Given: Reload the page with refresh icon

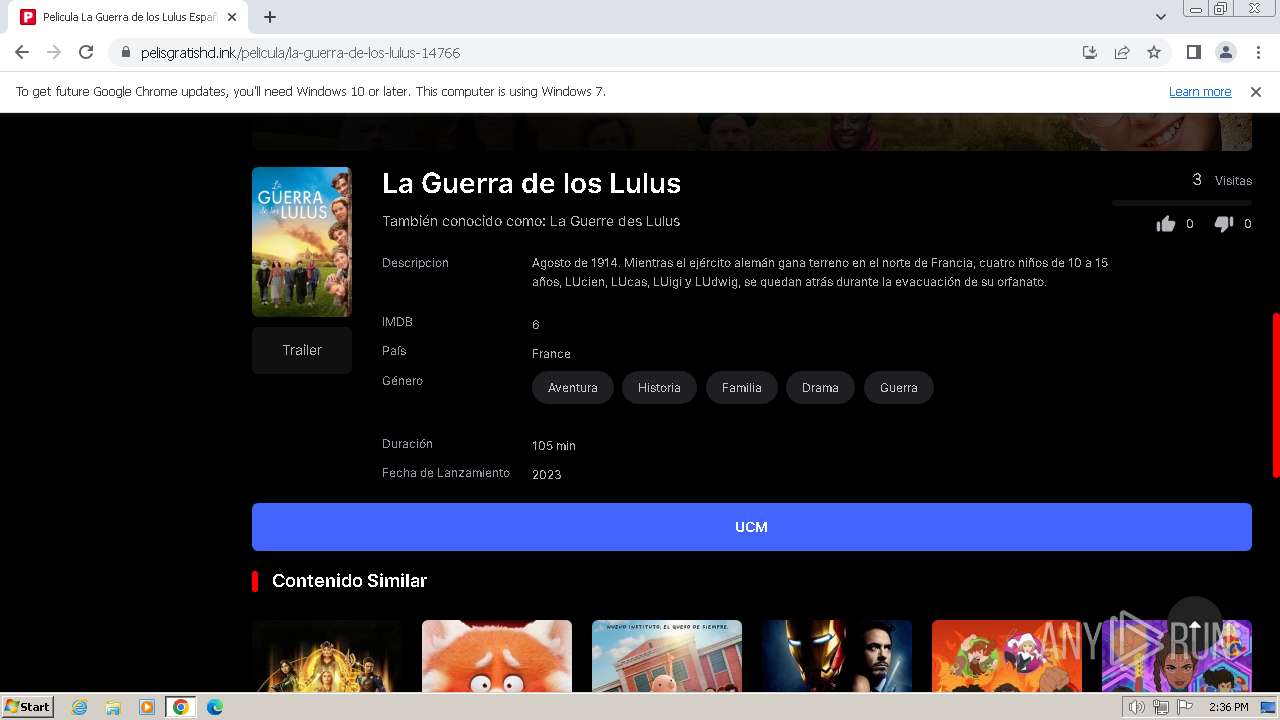Looking at the screenshot, I should [86, 52].
